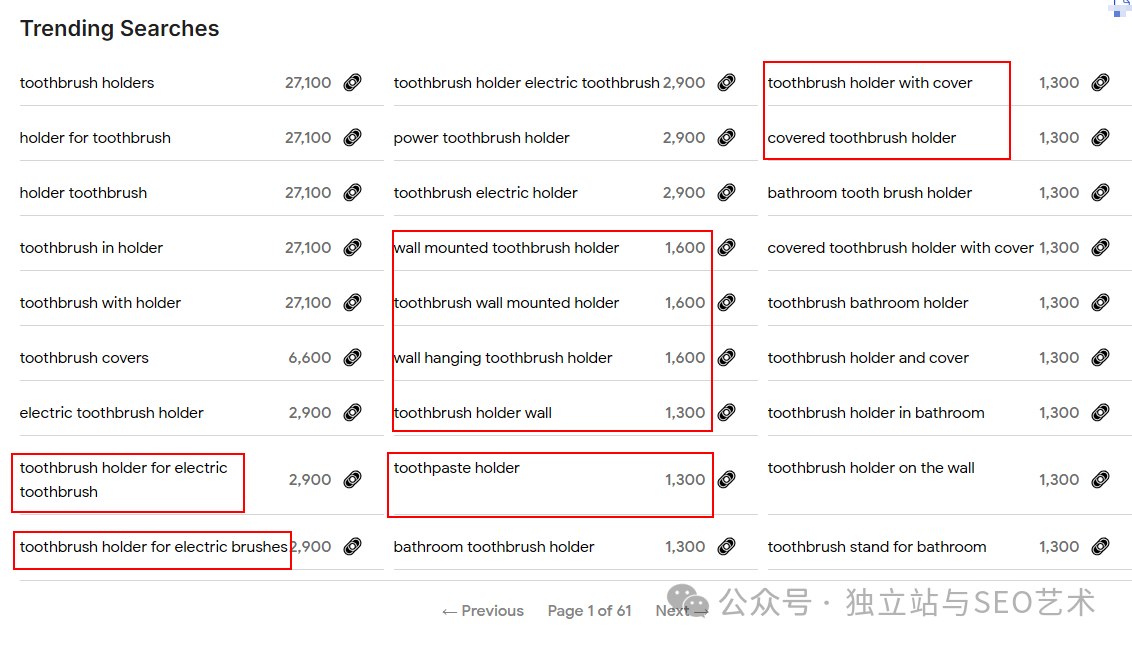Image resolution: width=1132 pixels, height=647 pixels.
Task: Select 'toothbrush holder for electric brushes' keyword
Action: coord(153,547)
